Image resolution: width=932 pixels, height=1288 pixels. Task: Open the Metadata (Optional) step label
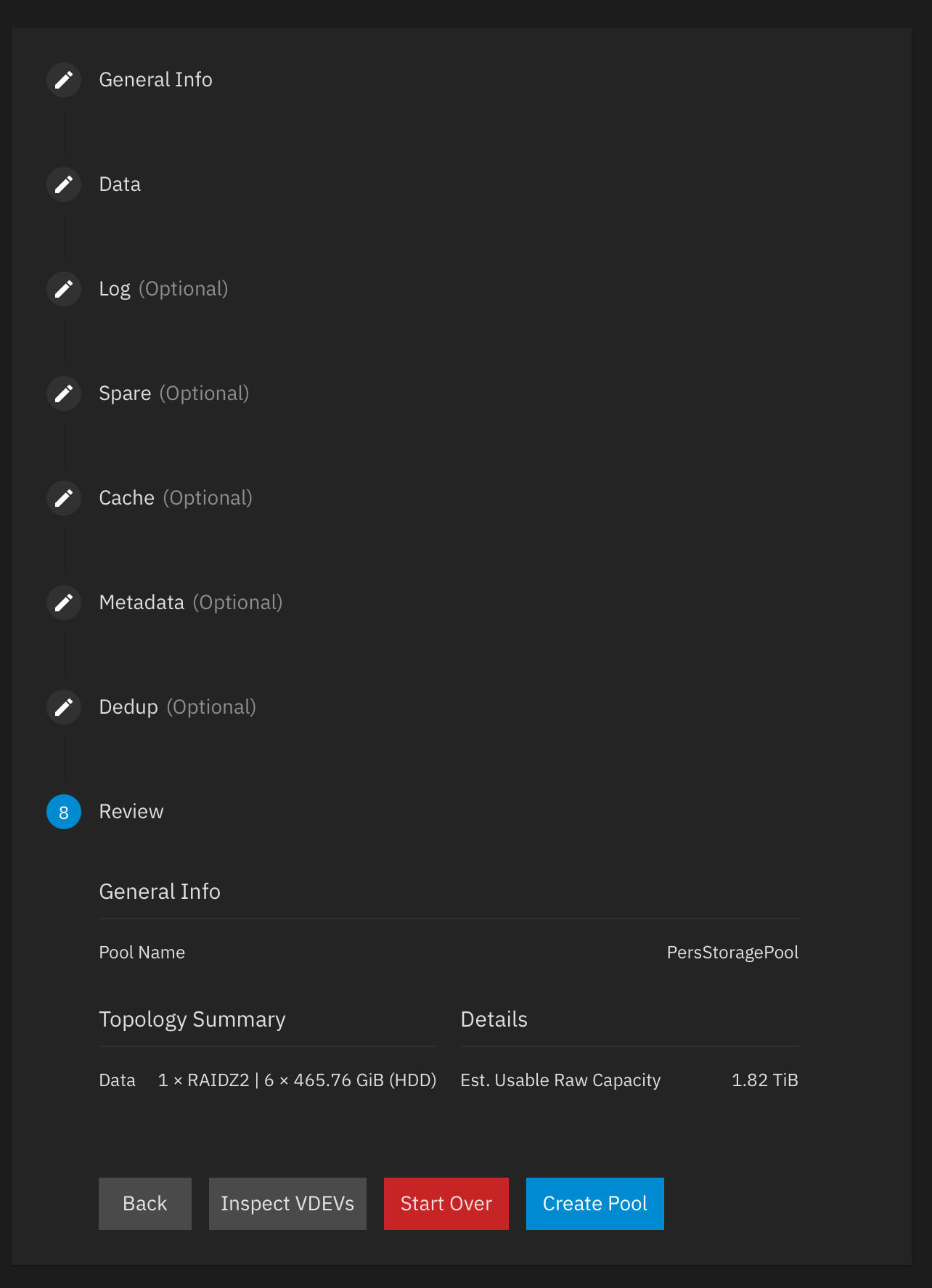[x=190, y=603]
